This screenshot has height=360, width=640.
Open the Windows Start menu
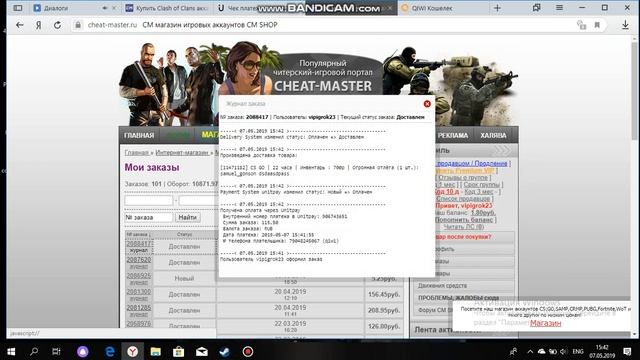(x=11, y=351)
